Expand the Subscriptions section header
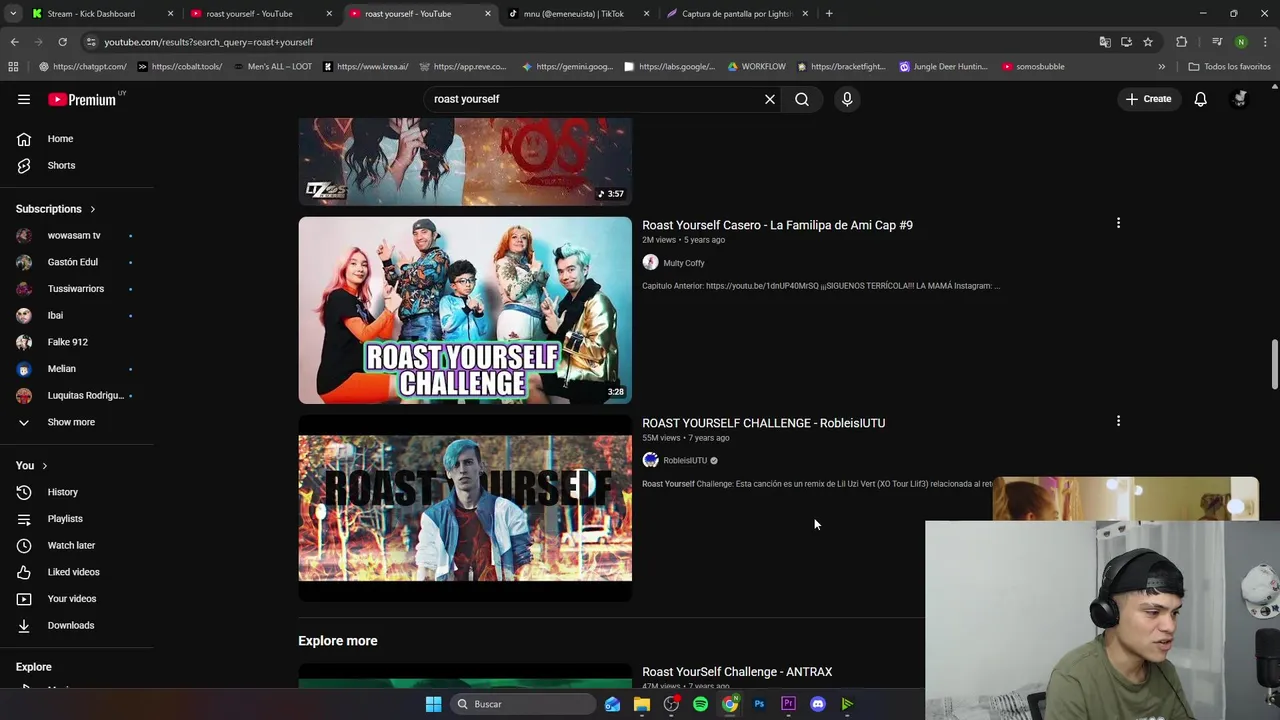The image size is (1280, 720). (x=56, y=209)
